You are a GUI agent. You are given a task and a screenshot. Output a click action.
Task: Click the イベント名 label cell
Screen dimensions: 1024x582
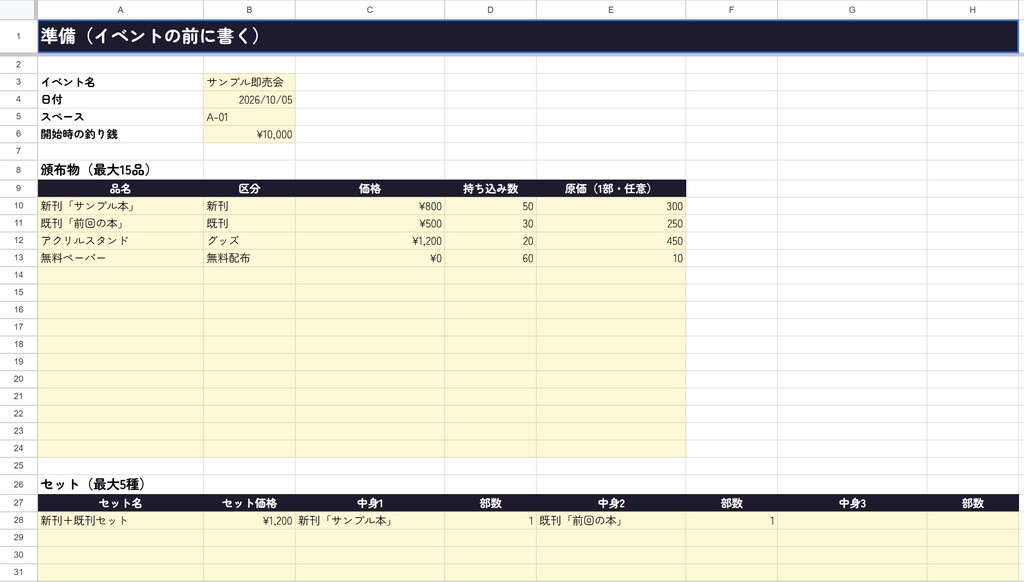click(x=121, y=82)
